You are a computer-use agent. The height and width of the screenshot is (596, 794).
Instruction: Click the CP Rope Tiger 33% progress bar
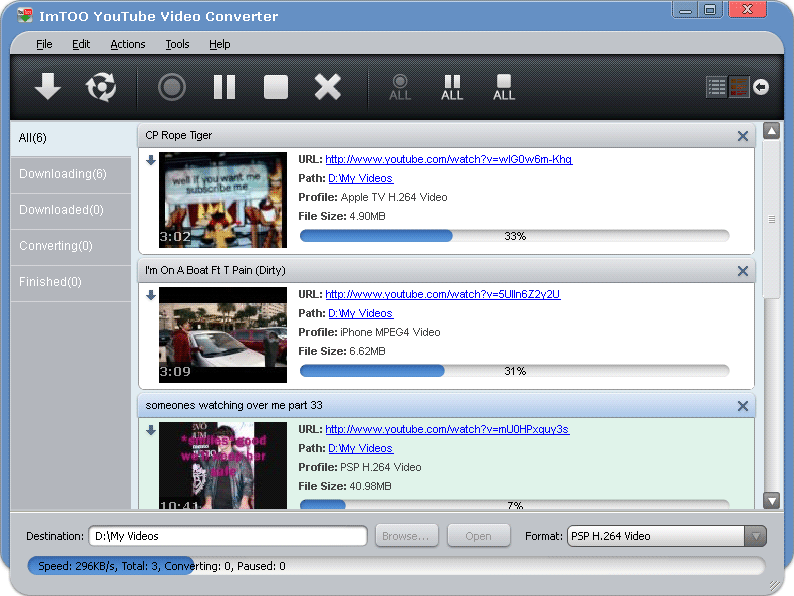[x=514, y=236]
